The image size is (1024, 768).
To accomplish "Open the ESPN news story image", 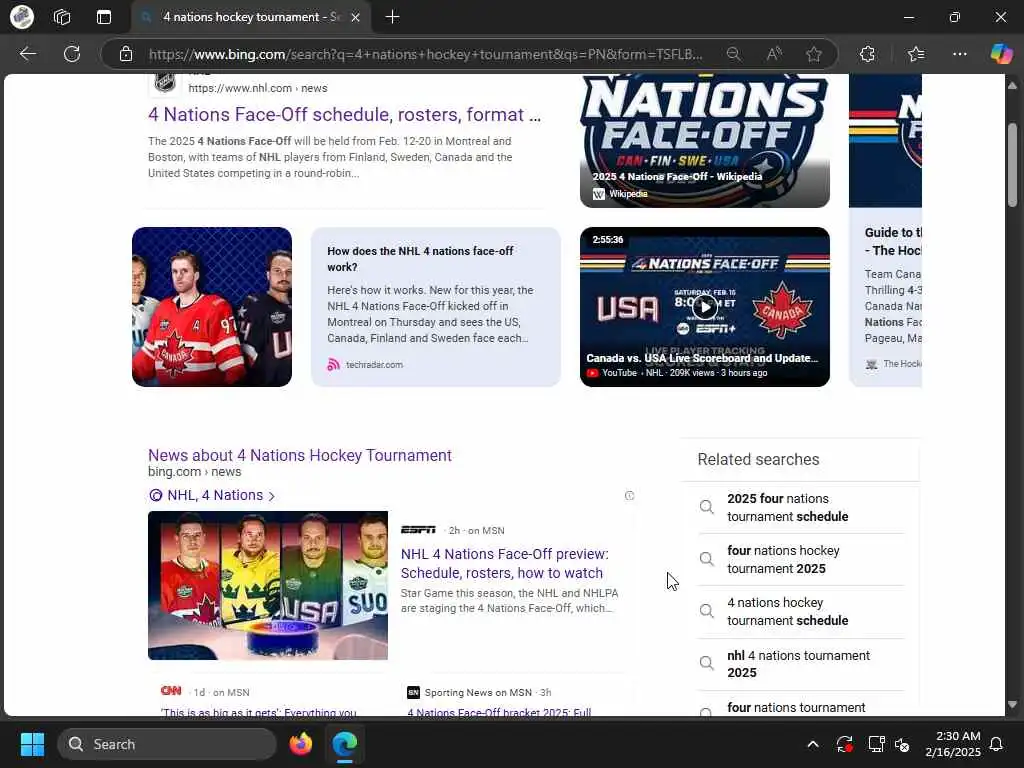I will point(268,585).
